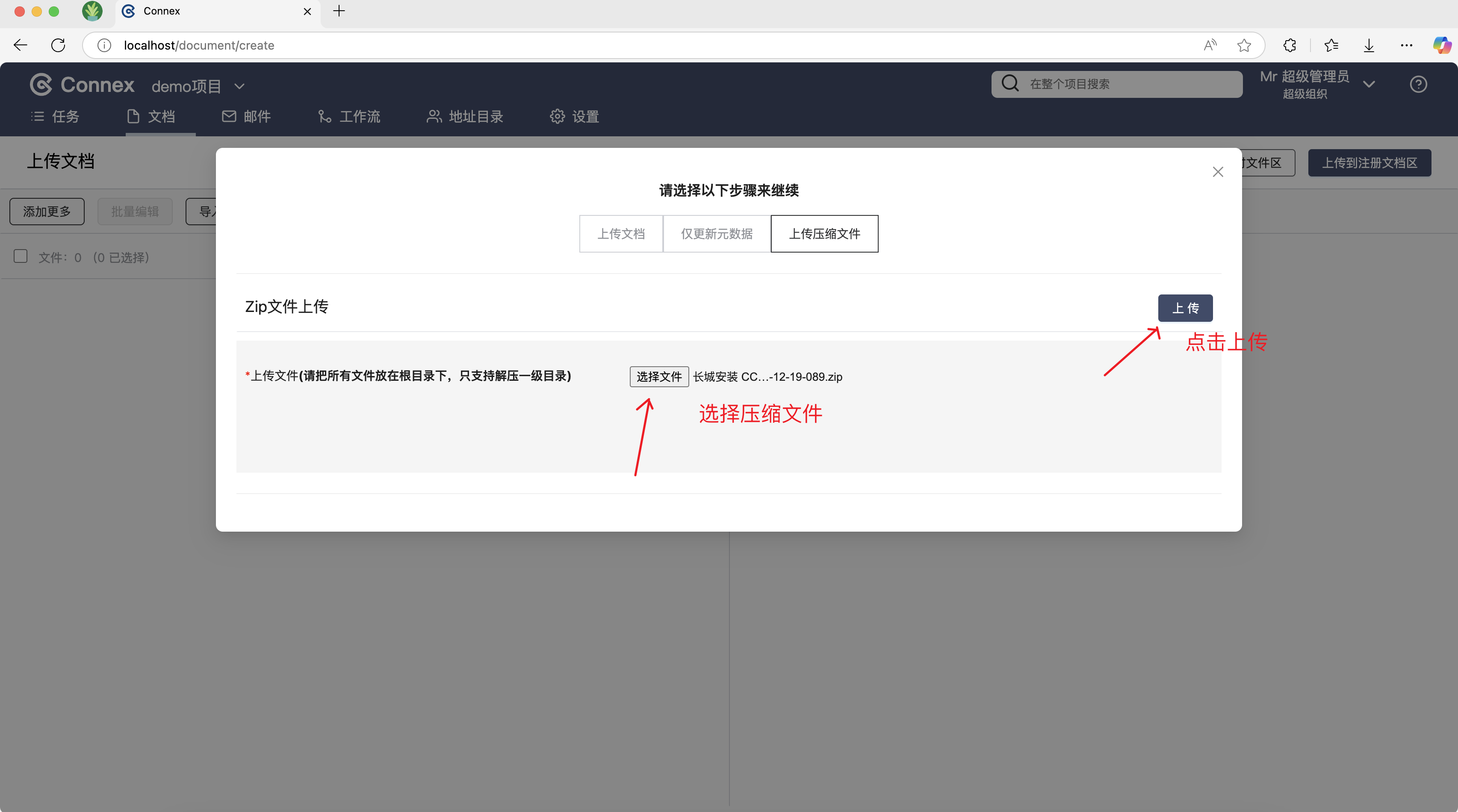This screenshot has height=812, width=1458.
Task: Open browser settings and more menu
Action: click(1406, 45)
